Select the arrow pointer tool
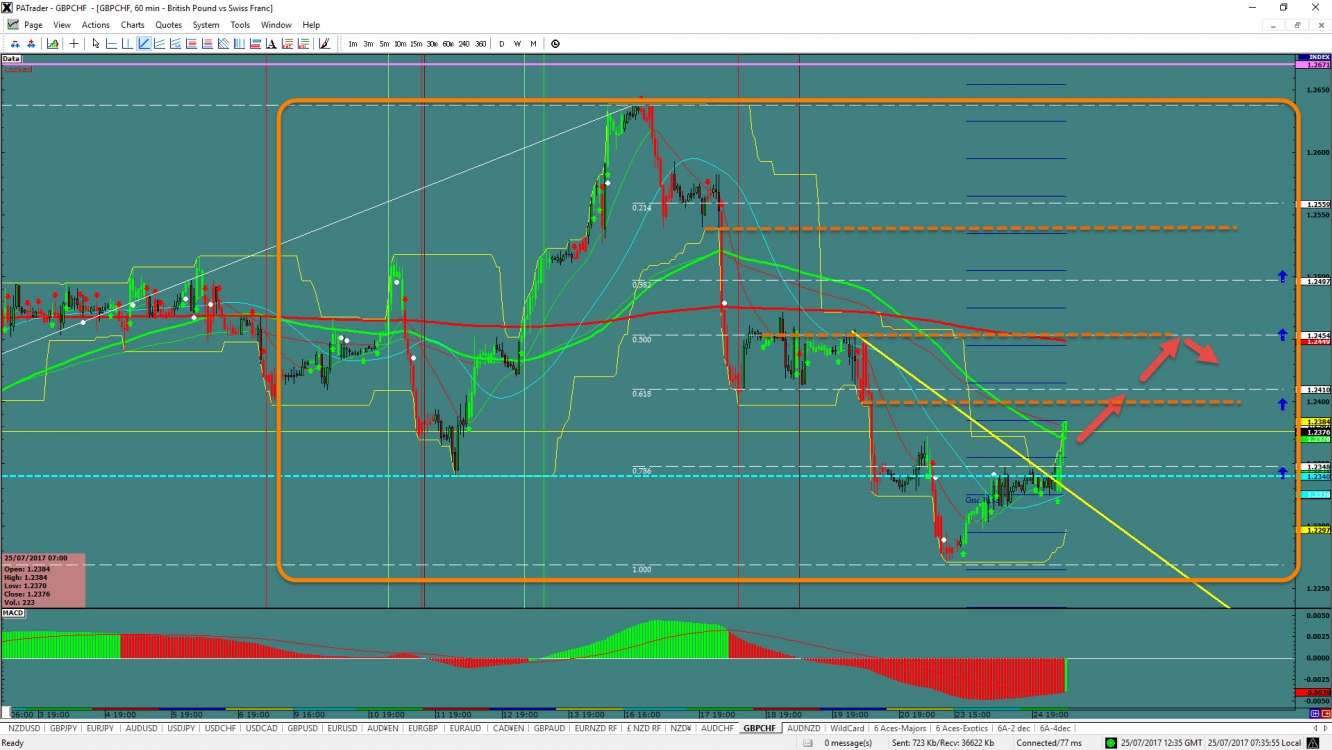The height and width of the screenshot is (750, 1332). tap(96, 43)
